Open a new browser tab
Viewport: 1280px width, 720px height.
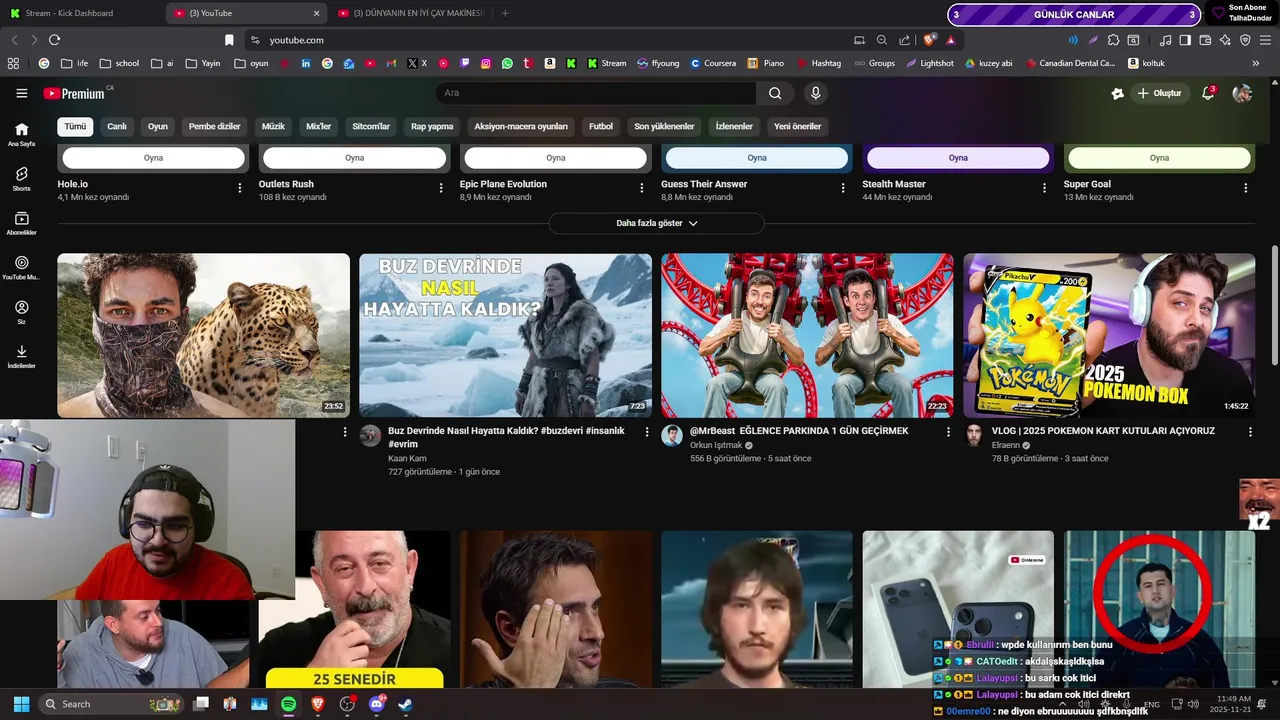504,13
